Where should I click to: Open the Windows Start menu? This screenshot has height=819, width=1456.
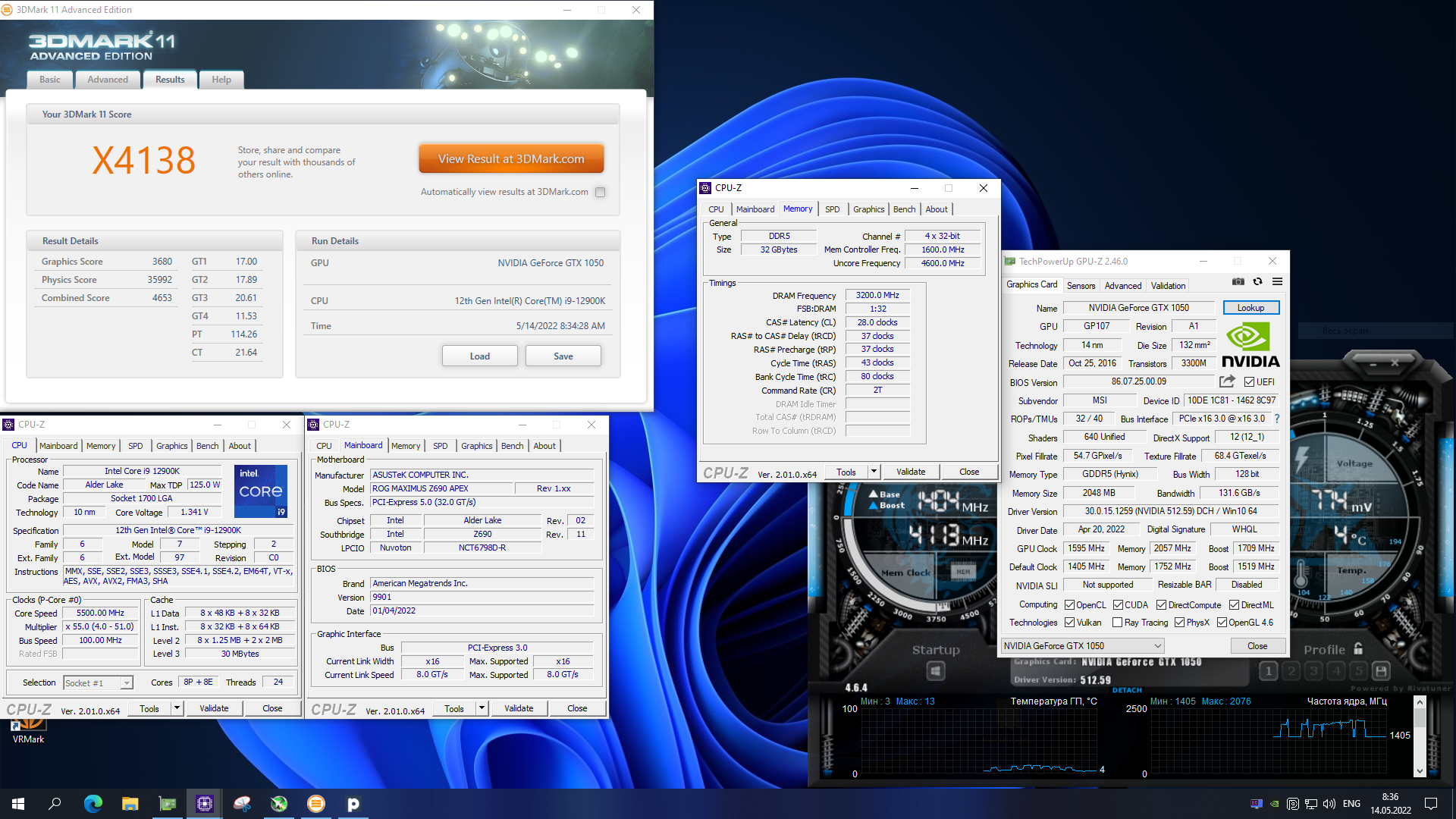pyautogui.click(x=18, y=804)
